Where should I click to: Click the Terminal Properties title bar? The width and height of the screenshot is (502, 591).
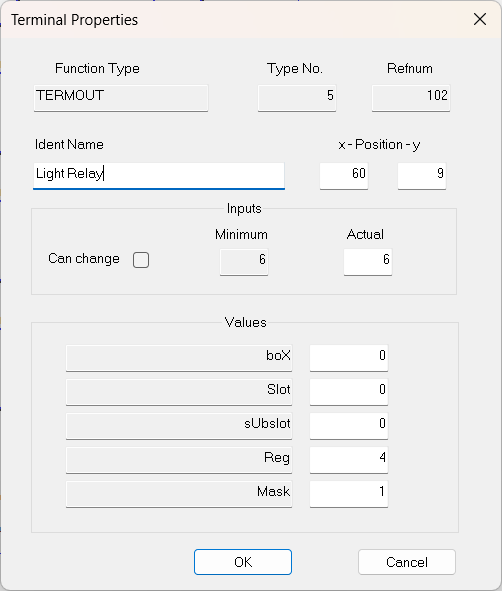click(234, 19)
